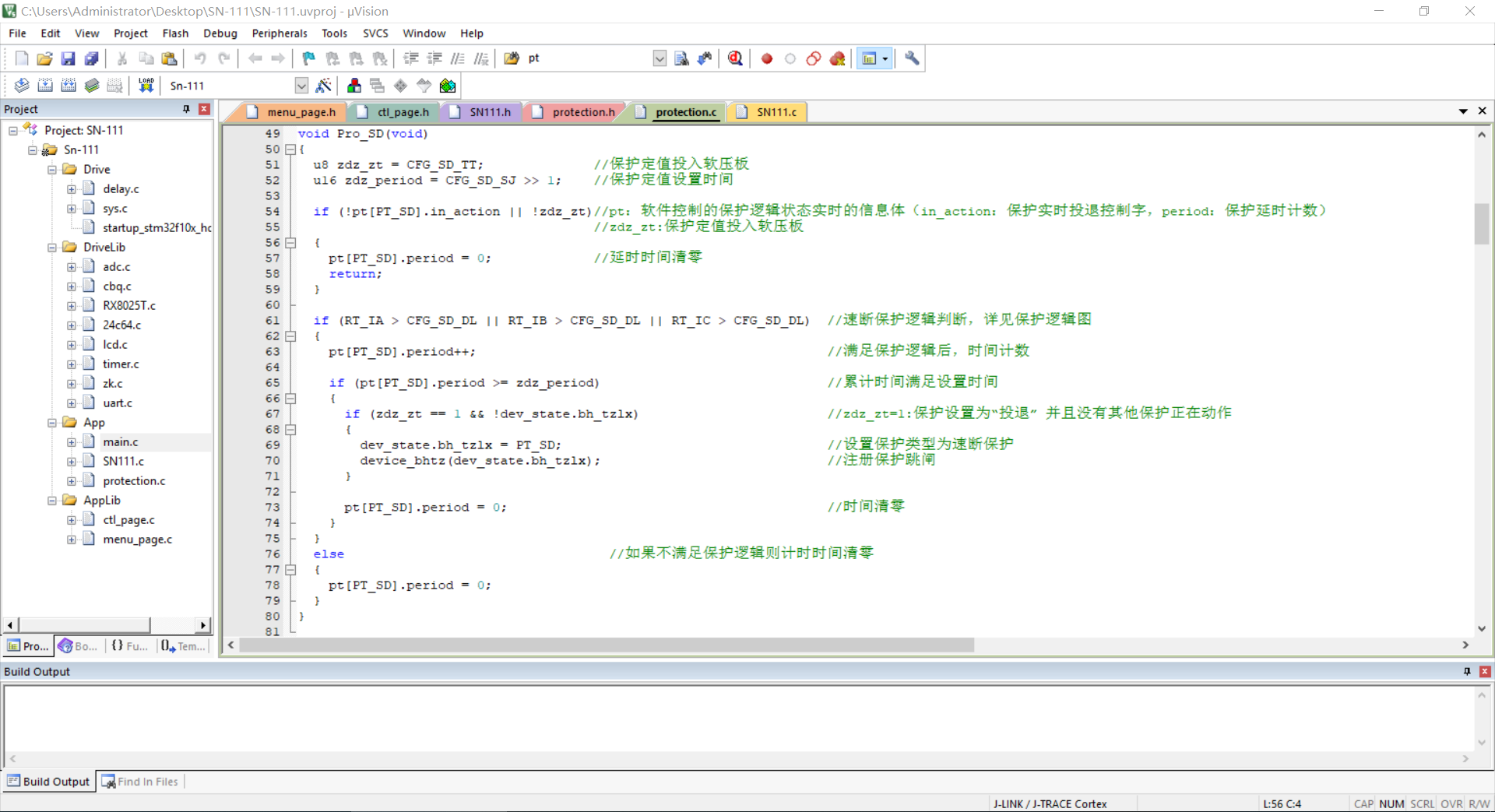Close the Project panel
The image size is (1495, 812).
pos(204,109)
